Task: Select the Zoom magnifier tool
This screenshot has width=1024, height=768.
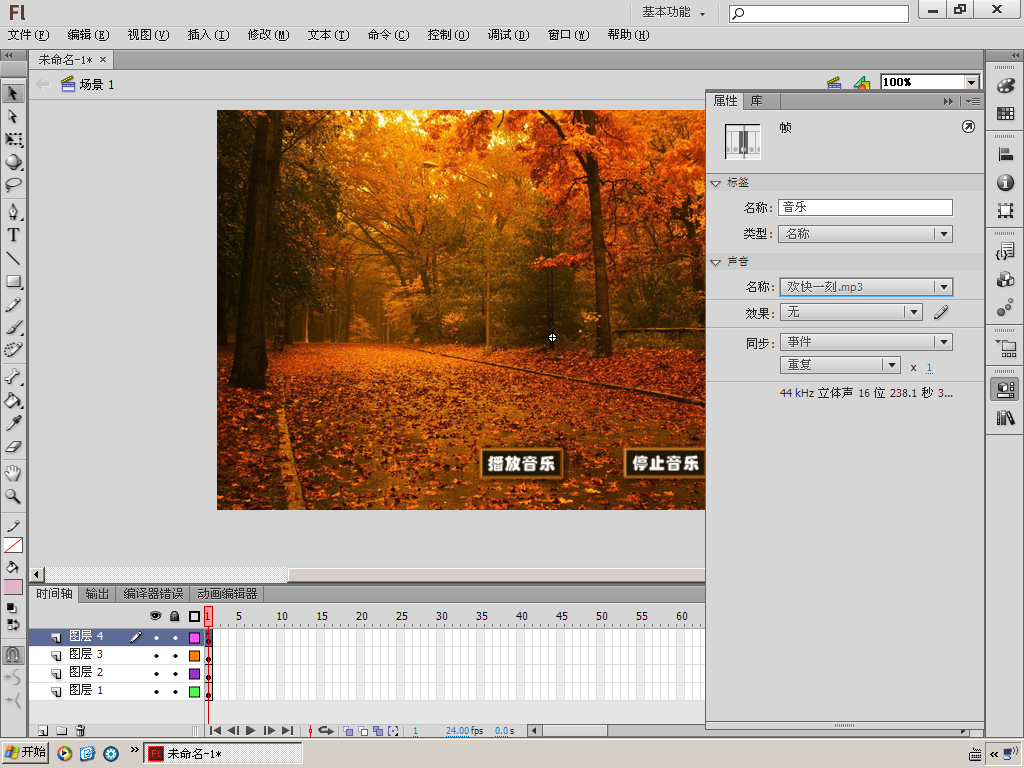Action: [x=12, y=496]
